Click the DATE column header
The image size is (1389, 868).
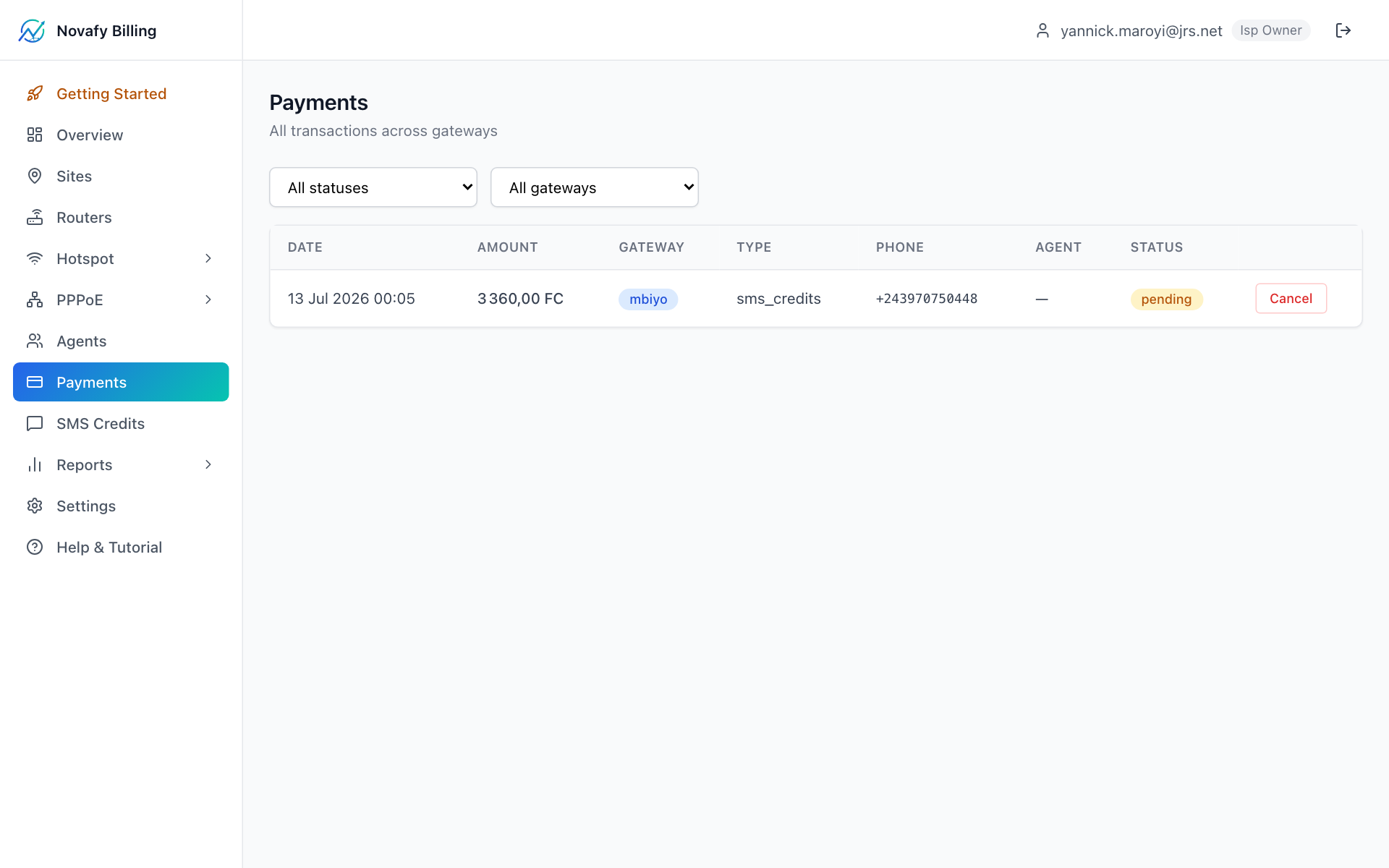tap(305, 247)
